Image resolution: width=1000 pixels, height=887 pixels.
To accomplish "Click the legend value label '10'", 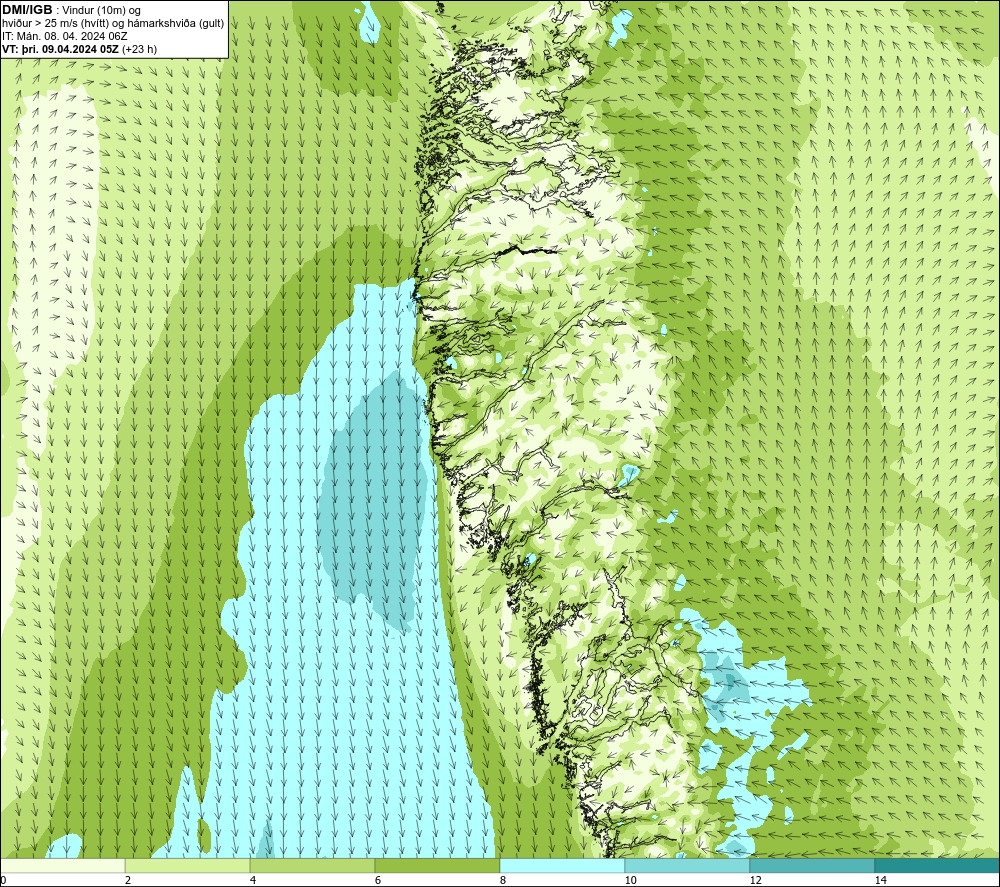I will [x=630, y=880].
